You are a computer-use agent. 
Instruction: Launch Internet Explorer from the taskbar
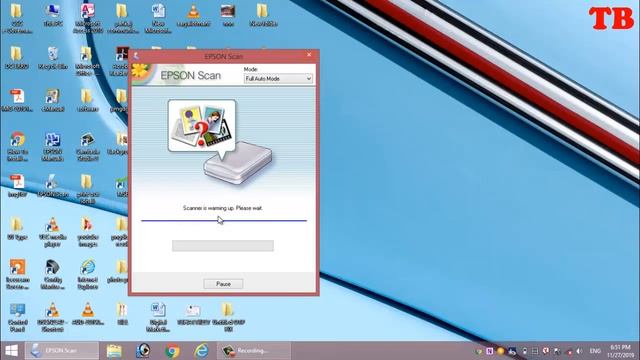[x=201, y=351]
